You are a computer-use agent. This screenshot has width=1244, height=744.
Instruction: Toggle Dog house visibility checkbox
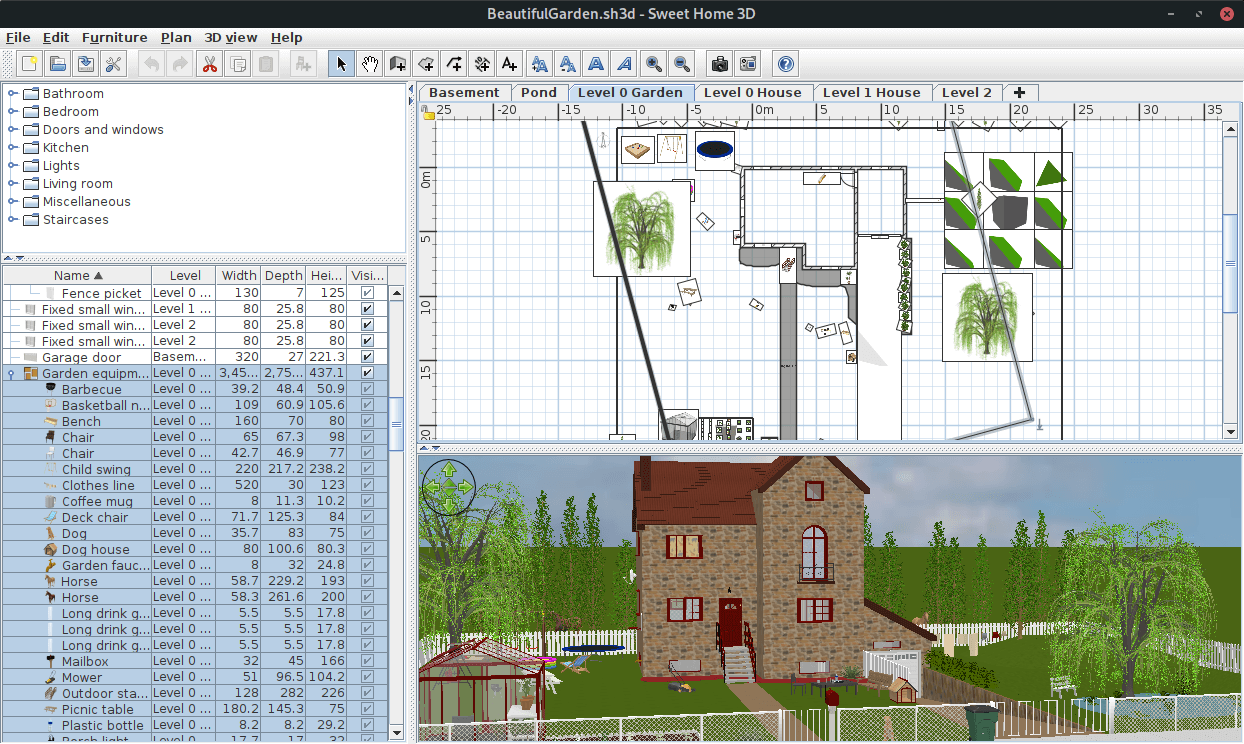[x=367, y=549]
